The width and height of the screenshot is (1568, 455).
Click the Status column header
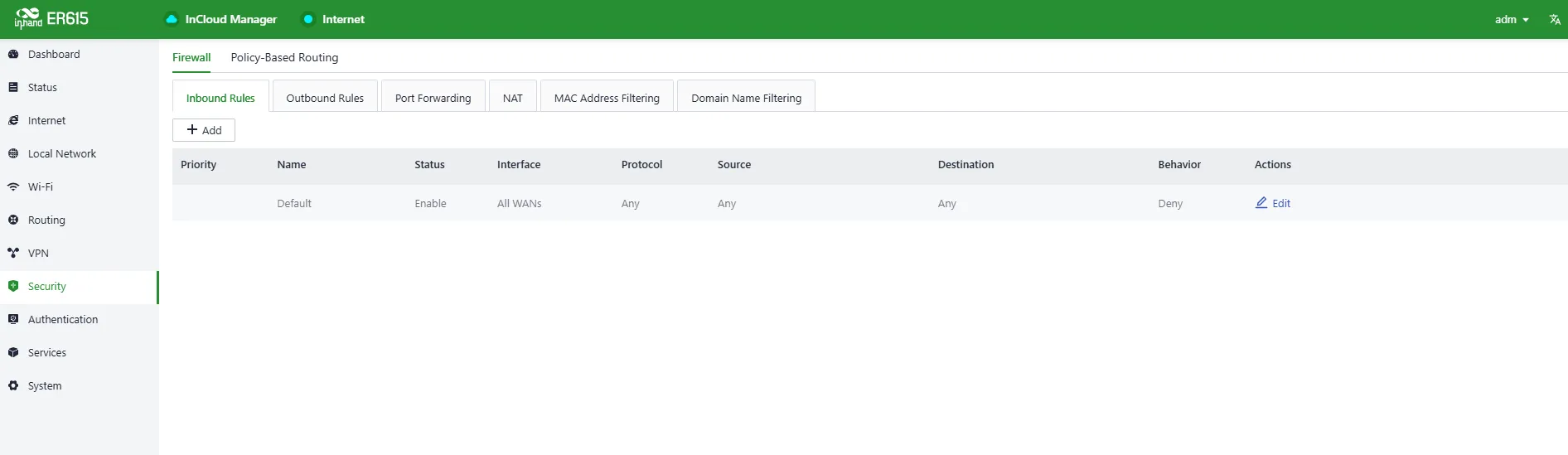[429, 164]
